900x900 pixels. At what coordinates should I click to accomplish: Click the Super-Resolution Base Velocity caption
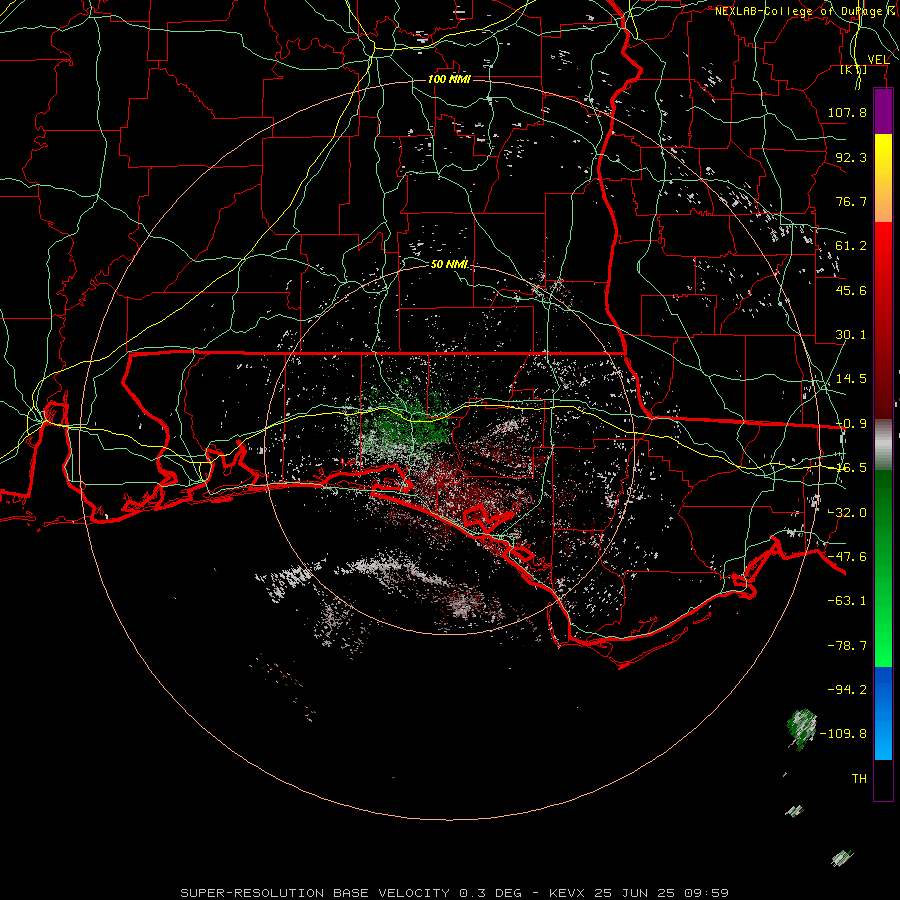tap(455, 893)
